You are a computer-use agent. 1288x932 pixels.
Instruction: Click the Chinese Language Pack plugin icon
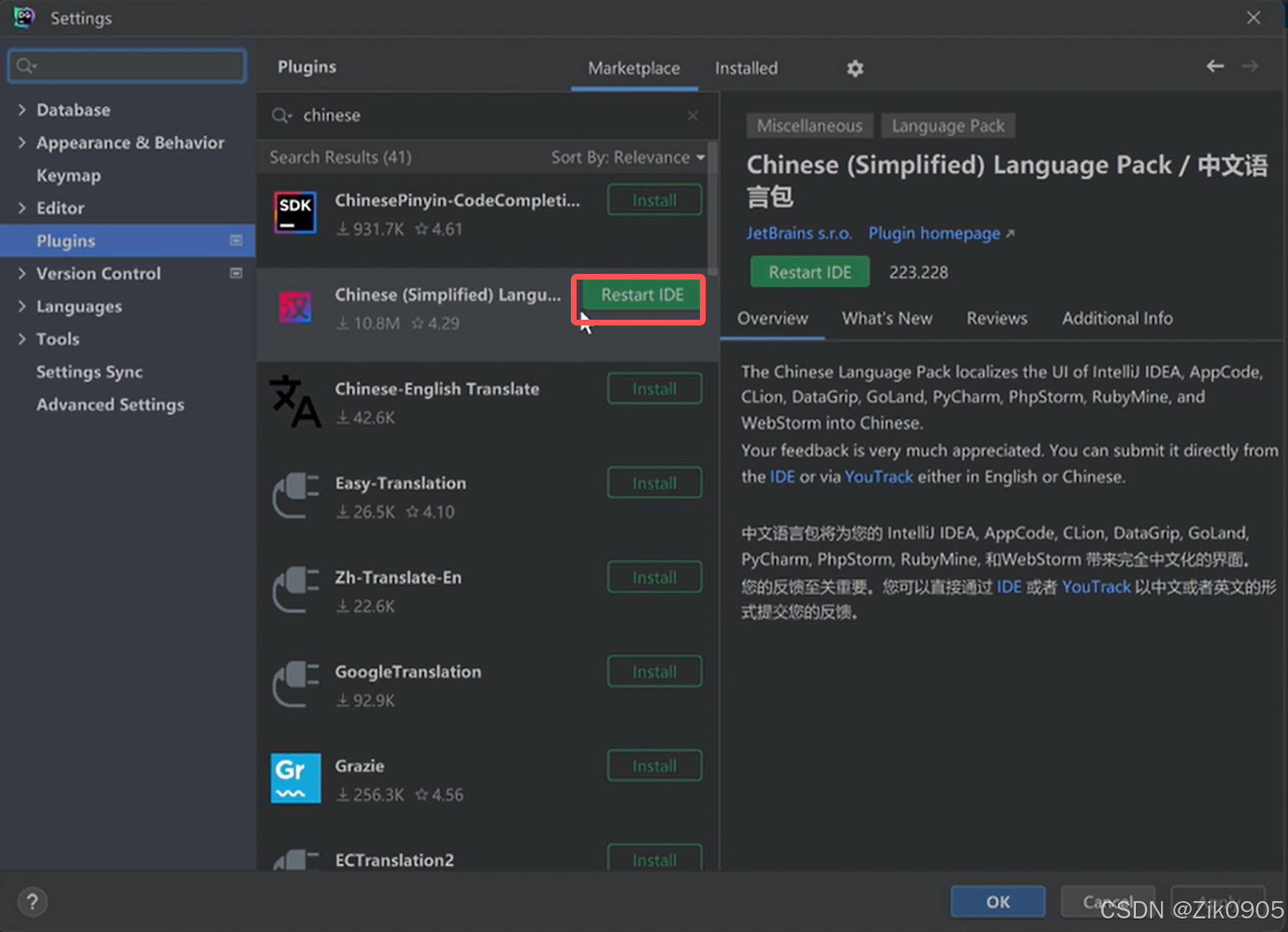coord(295,307)
